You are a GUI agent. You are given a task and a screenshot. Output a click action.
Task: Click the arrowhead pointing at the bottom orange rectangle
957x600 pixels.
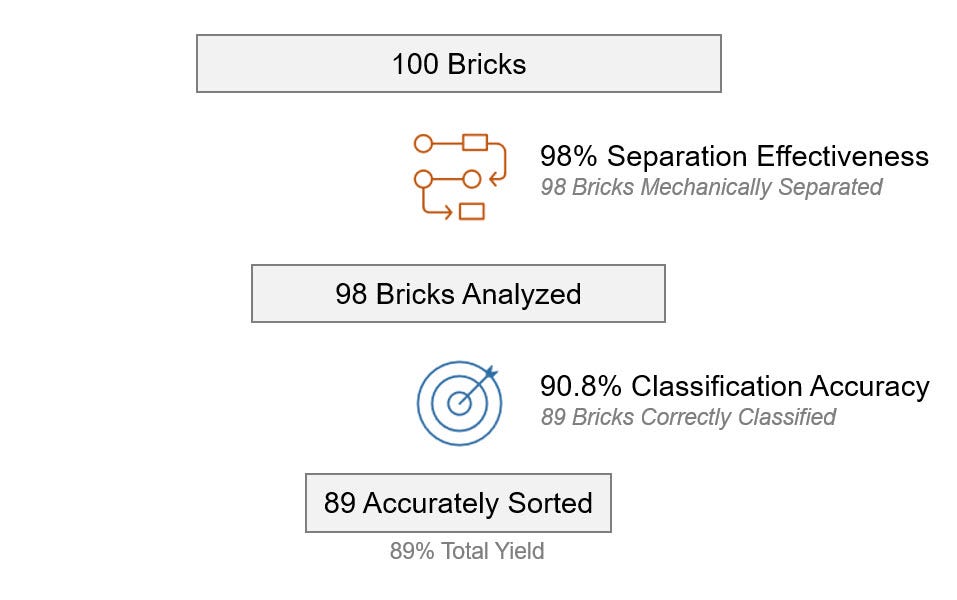[448, 212]
